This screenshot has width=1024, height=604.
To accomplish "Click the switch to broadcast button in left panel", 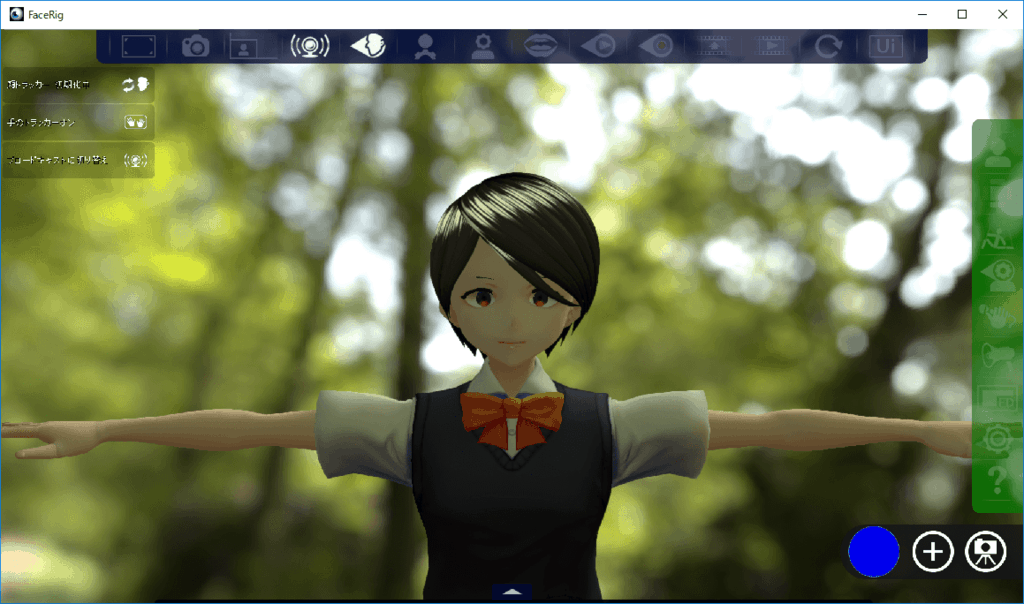I will 78,160.
